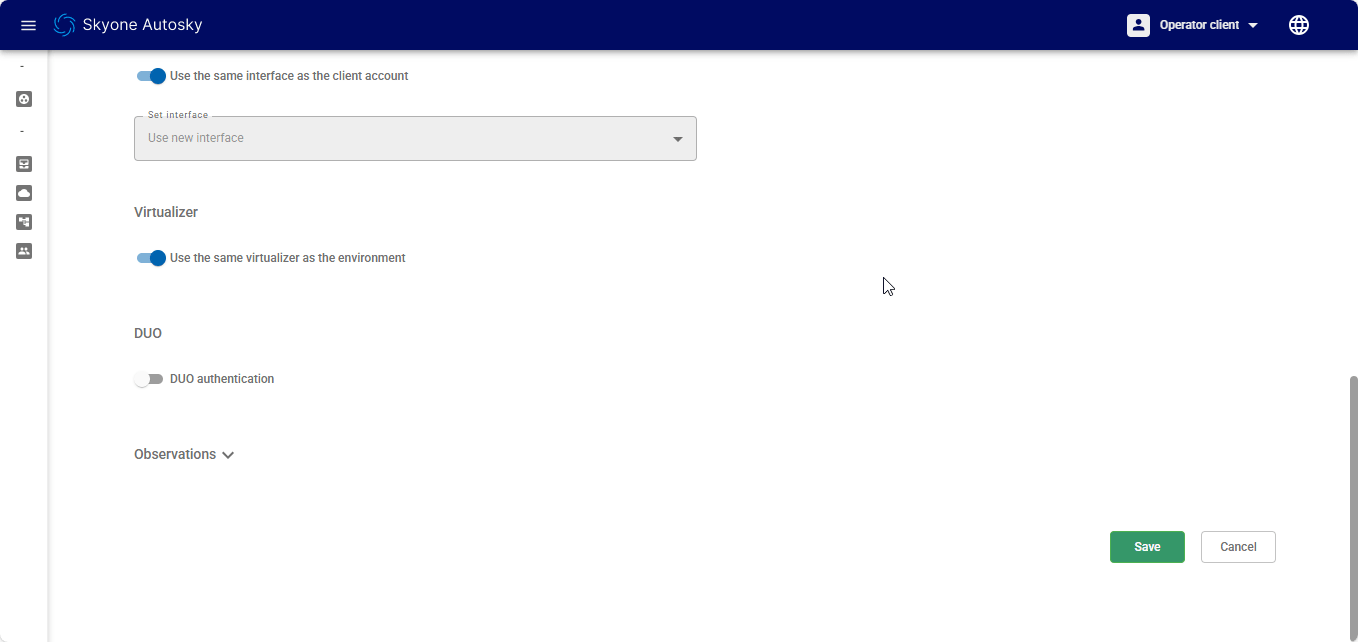This screenshot has height=642, width=1358.
Task: Click the Cancel button
Action: pos(1237,547)
